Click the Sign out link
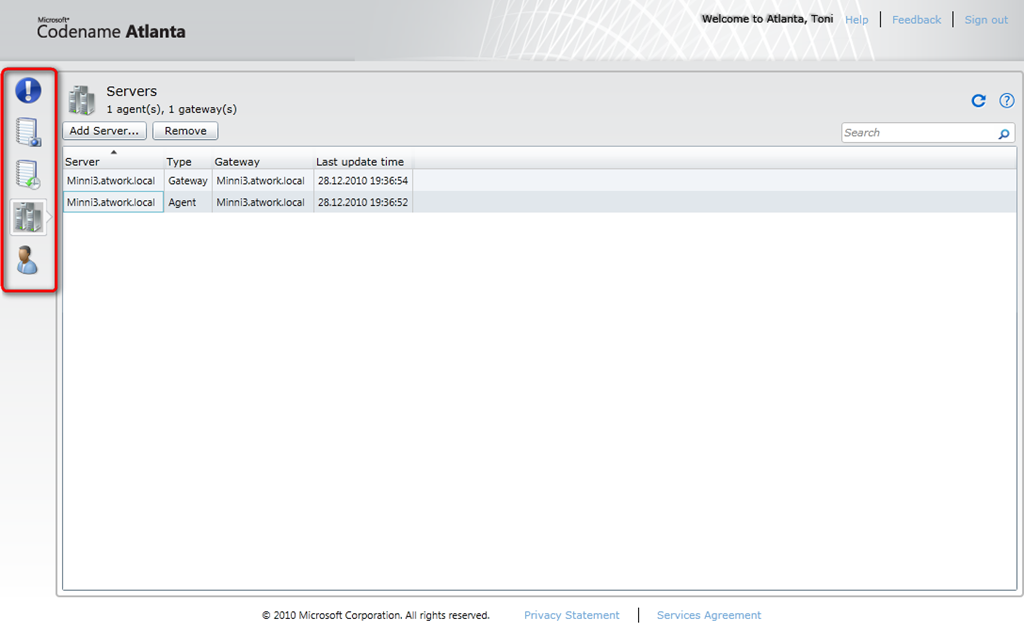The width and height of the screenshot is (1024, 633). (986, 20)
